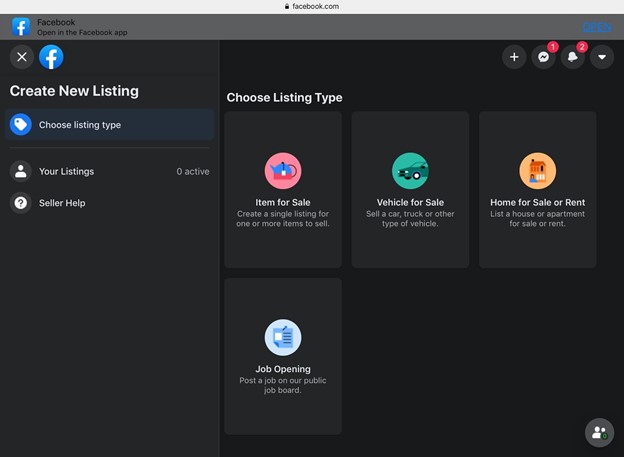Open Messenger chats icon
Viewport: 624px width, 457px height.
click(543, 57)
